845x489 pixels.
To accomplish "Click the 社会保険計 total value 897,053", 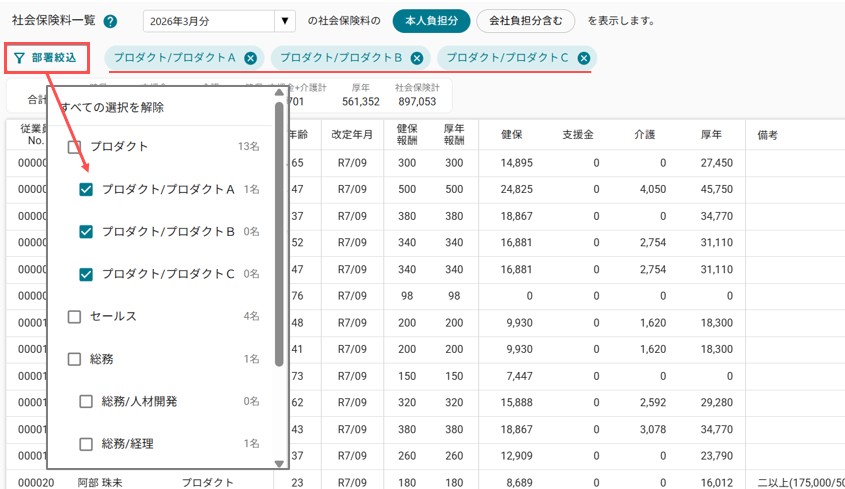I will 417,101.
